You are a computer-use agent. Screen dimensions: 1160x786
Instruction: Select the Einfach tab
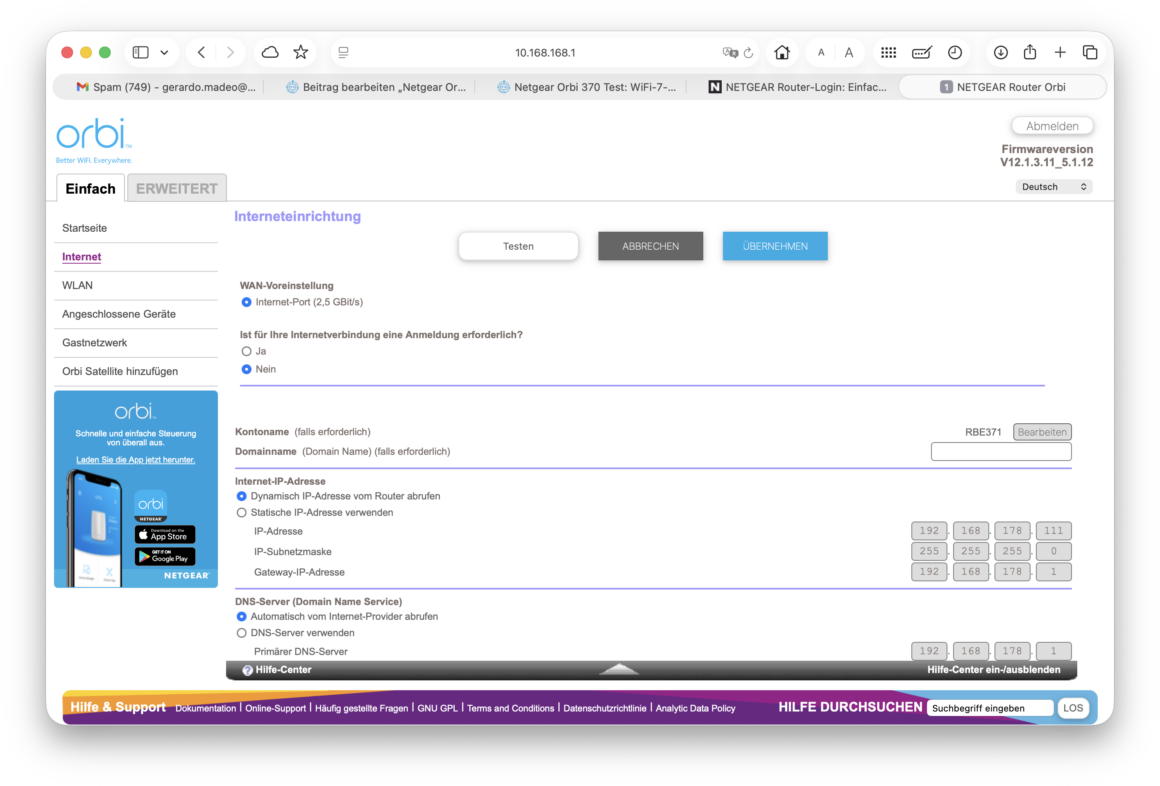(90, 189)
